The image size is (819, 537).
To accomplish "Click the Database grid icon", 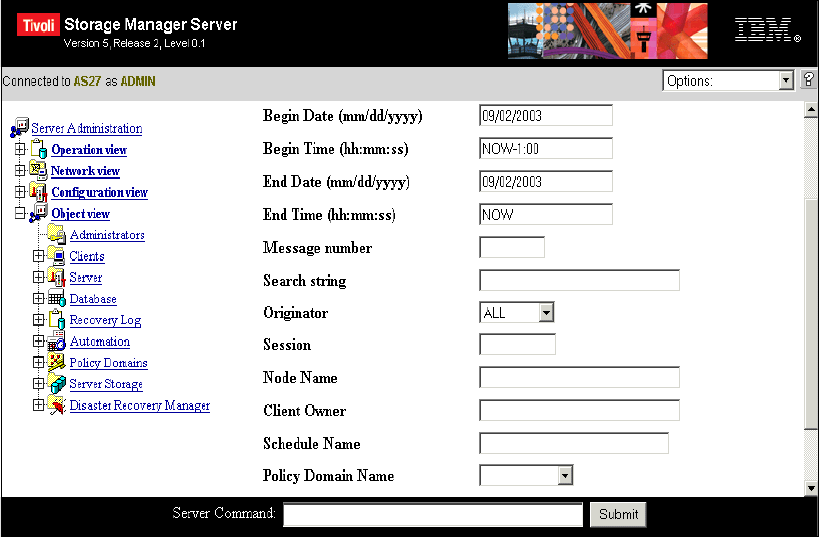I will click(56, 298).
